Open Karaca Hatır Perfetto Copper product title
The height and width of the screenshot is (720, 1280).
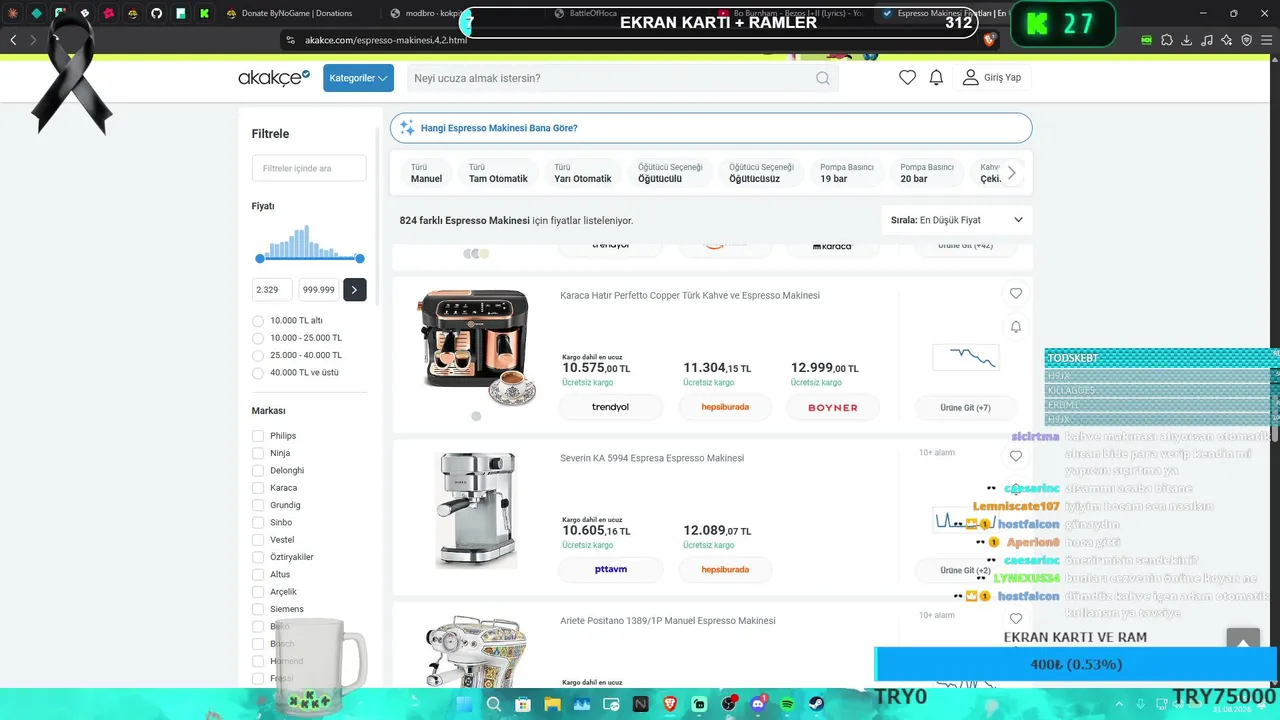(x=690, y=296)
